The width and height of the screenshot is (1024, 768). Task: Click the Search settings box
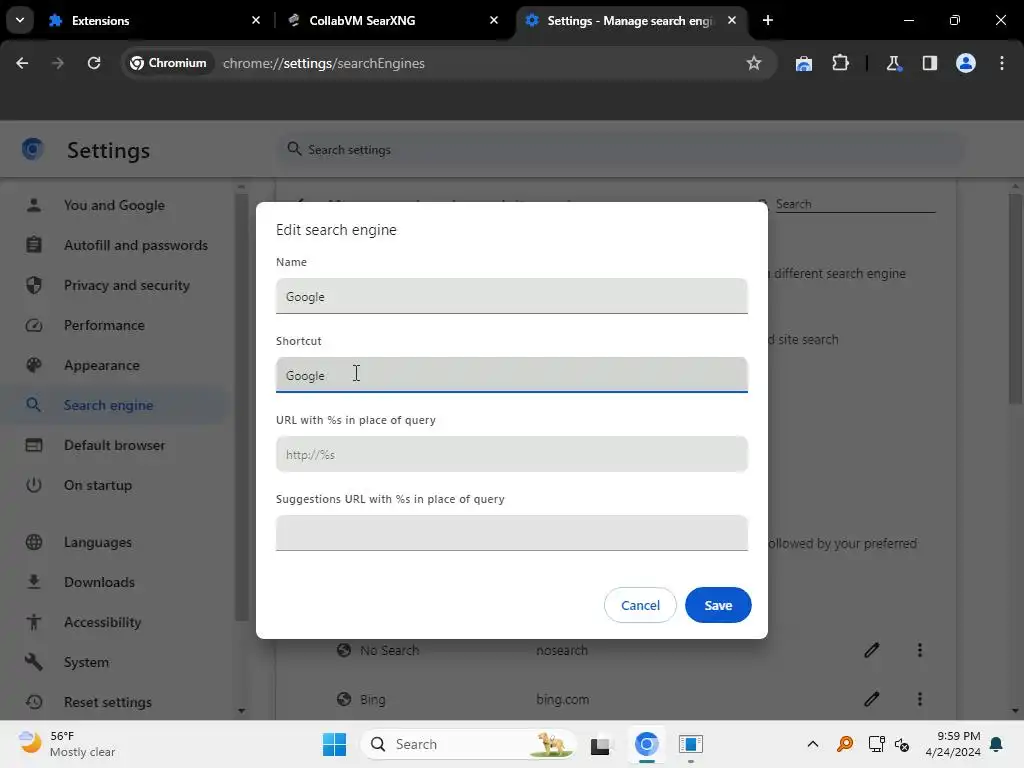[620, 150]
